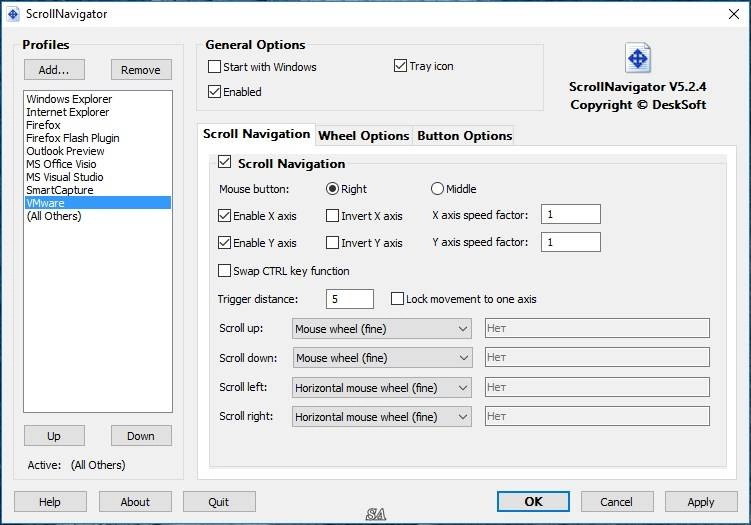Viewport: 751px width, 525px height.
Task: Click the hotkey field beside Scroll up
Action: point(597,328)
